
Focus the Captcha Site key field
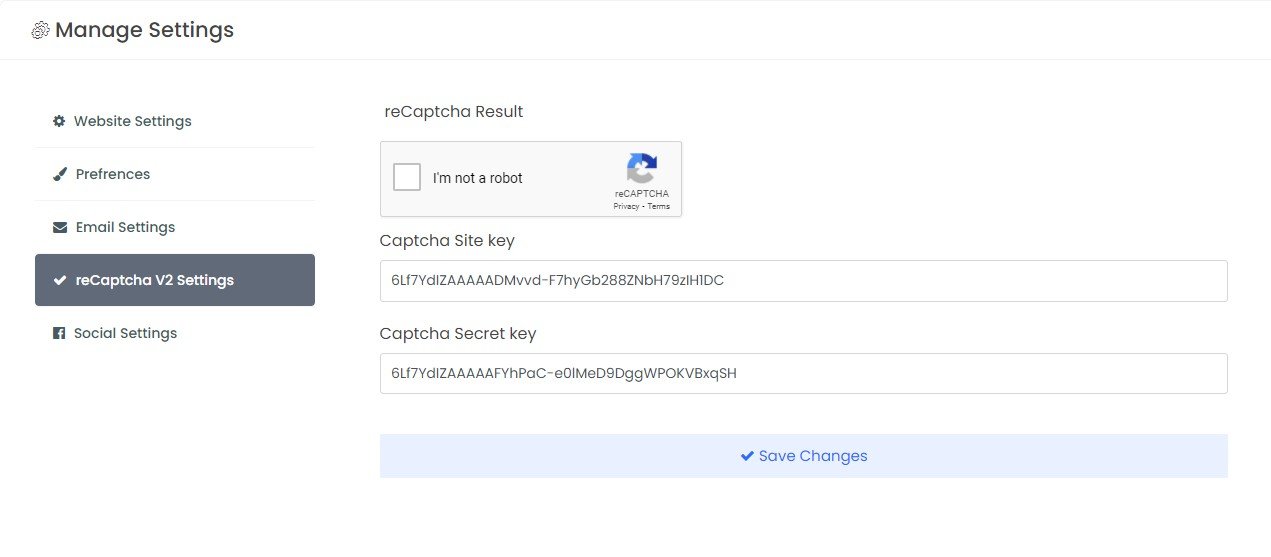803,281
